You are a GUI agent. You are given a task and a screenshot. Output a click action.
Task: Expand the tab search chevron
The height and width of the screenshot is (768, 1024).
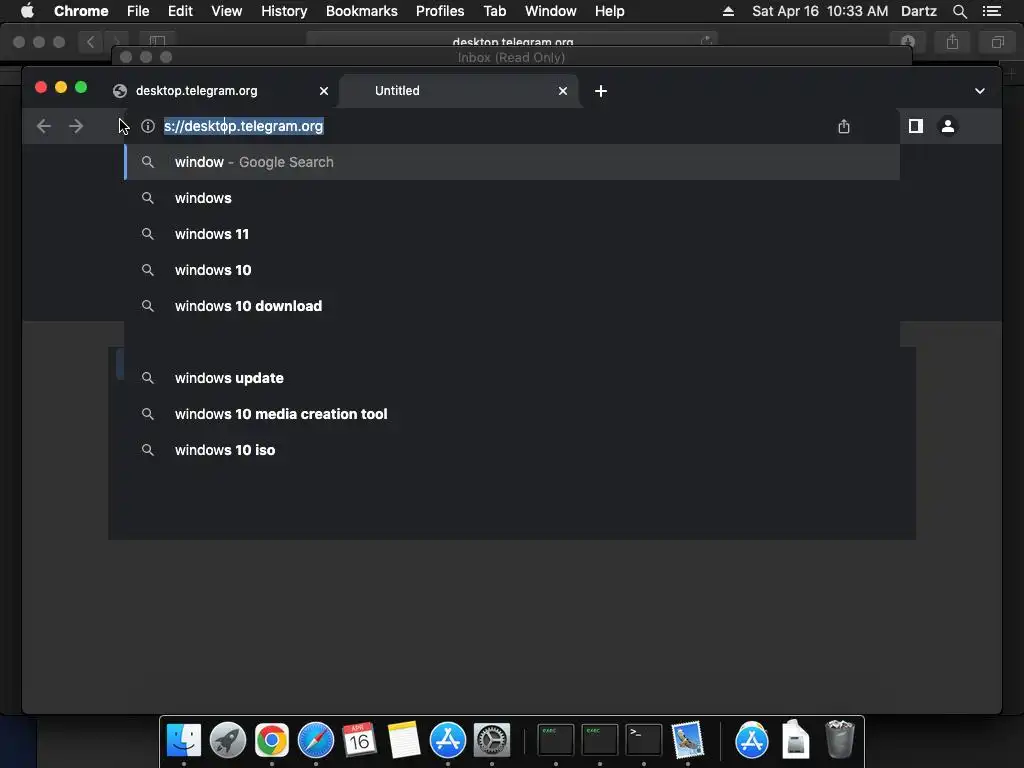click(980, 91)
